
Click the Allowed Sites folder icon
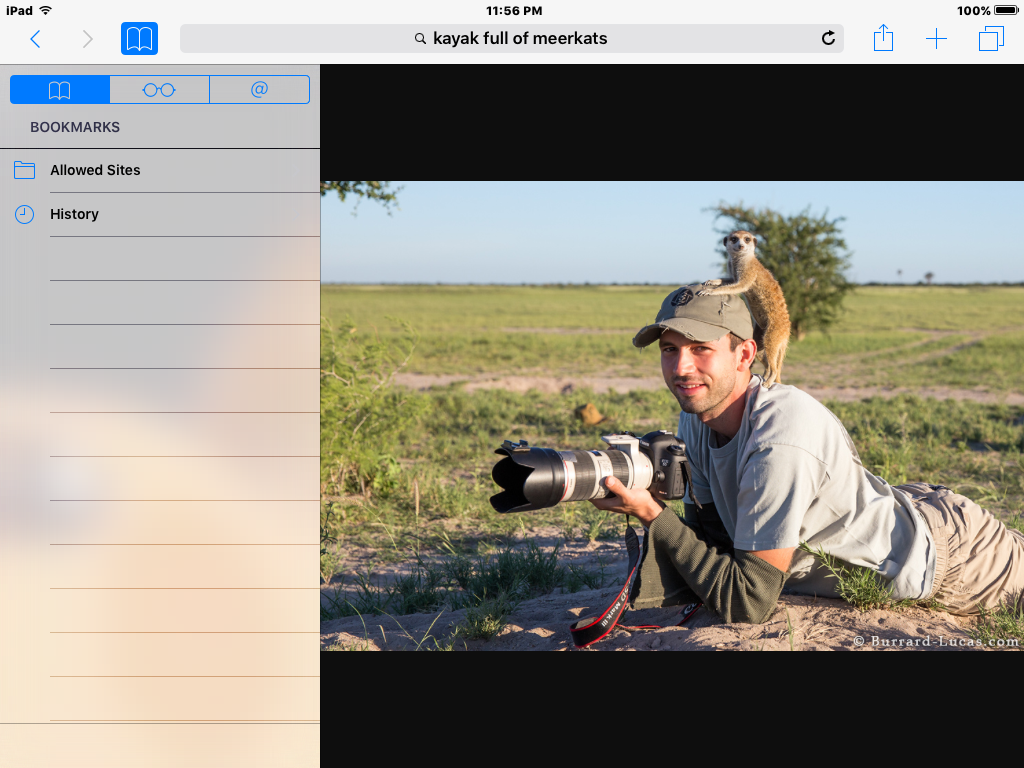pos(24,170)
